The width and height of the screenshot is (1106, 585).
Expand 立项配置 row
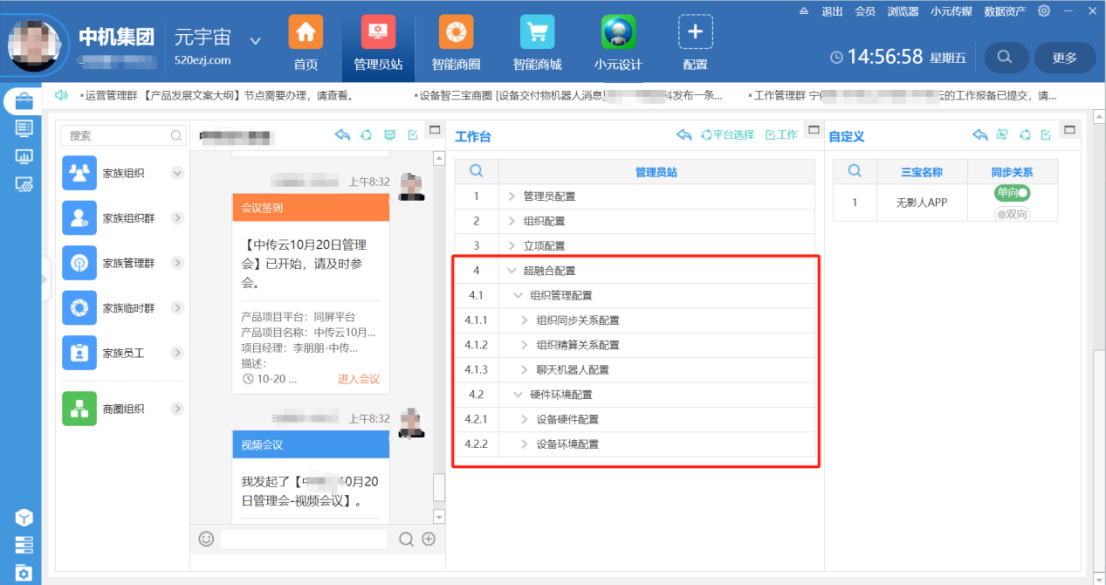[511, 246]
